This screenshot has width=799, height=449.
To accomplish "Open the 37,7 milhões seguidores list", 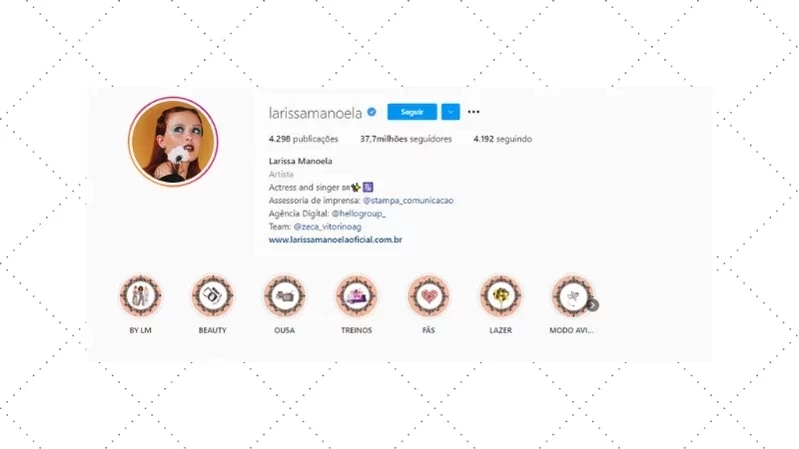I will click(406, 139).
